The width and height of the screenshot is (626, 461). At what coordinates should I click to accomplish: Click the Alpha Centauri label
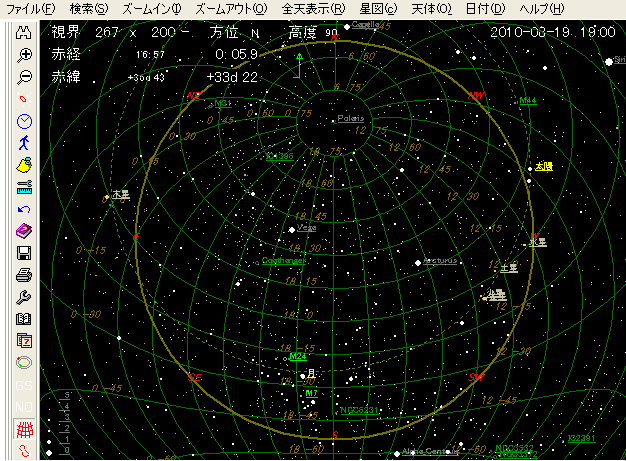(430, 451)
